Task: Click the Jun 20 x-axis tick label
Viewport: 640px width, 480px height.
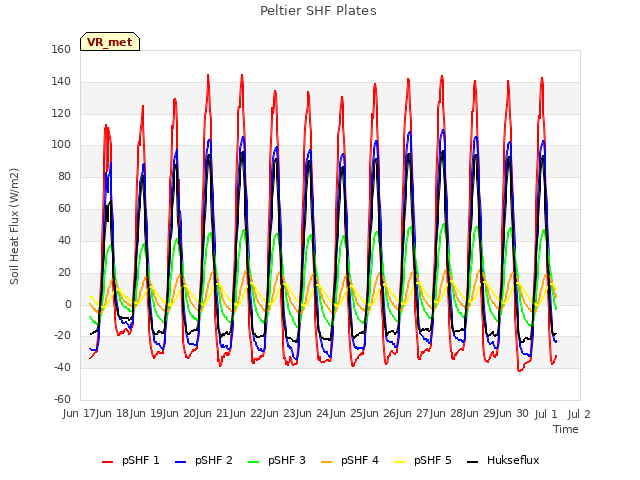Action: (x=180, y=414)
